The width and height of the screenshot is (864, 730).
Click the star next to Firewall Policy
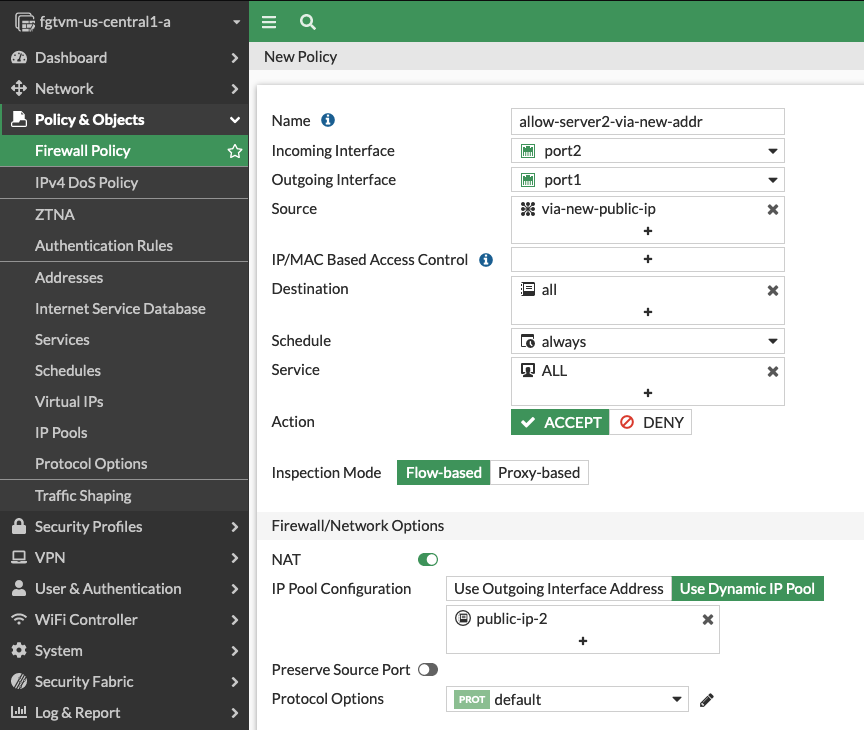click(233, 150)
